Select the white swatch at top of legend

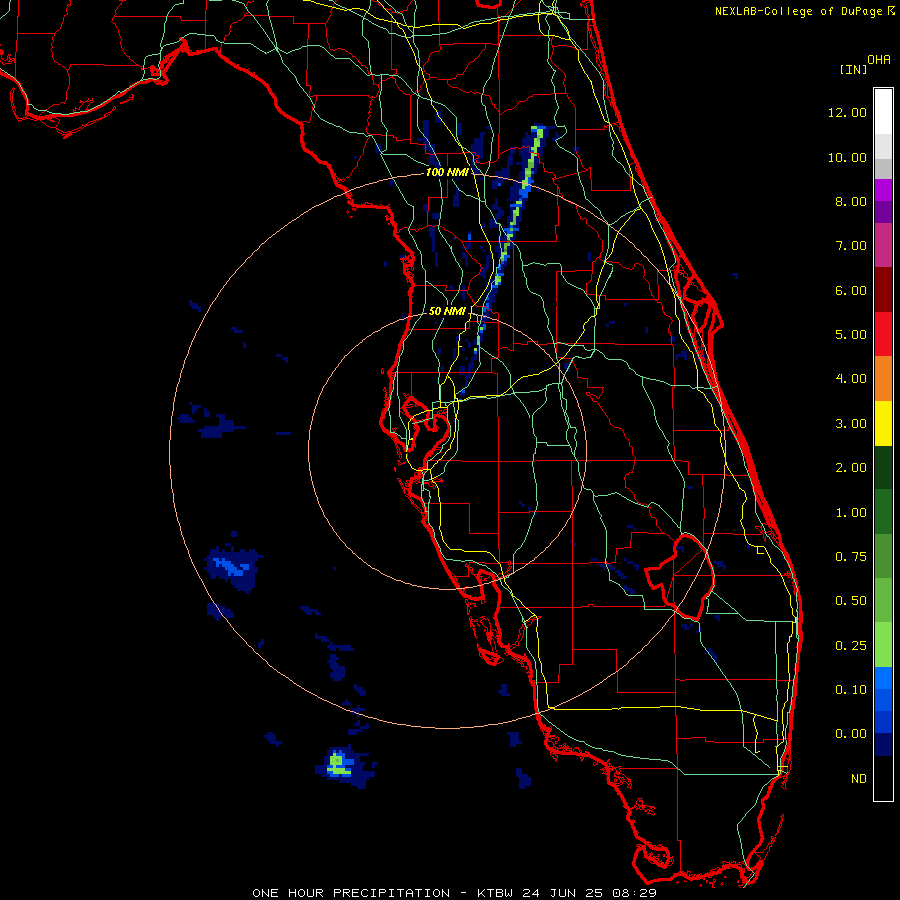point(883,112)
